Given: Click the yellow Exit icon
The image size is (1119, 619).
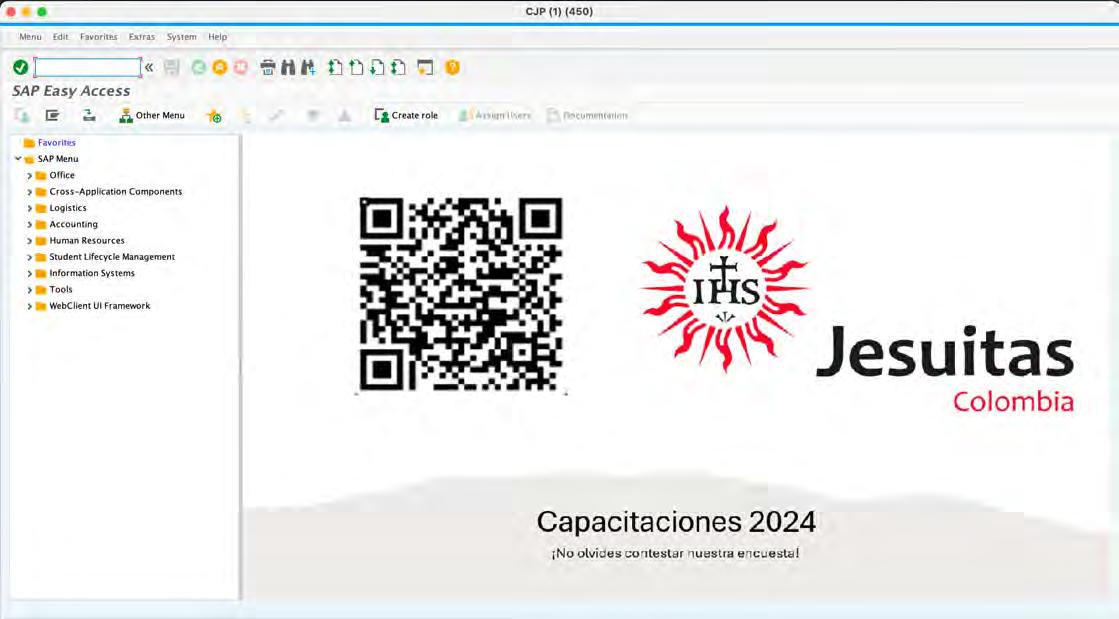Looking at the screenshot, I should pos(220,67).
